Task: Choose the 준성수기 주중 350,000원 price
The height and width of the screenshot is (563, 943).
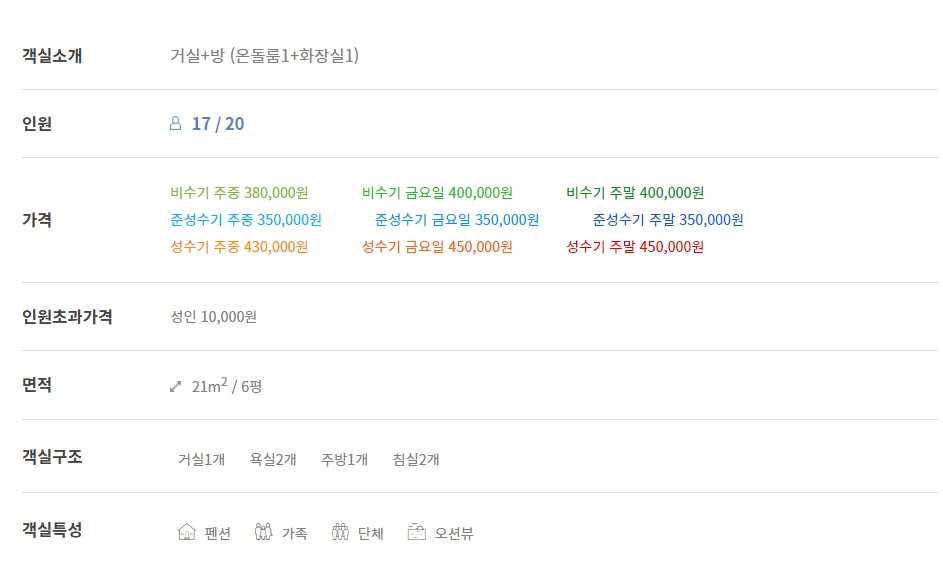Action: point(246,220)
